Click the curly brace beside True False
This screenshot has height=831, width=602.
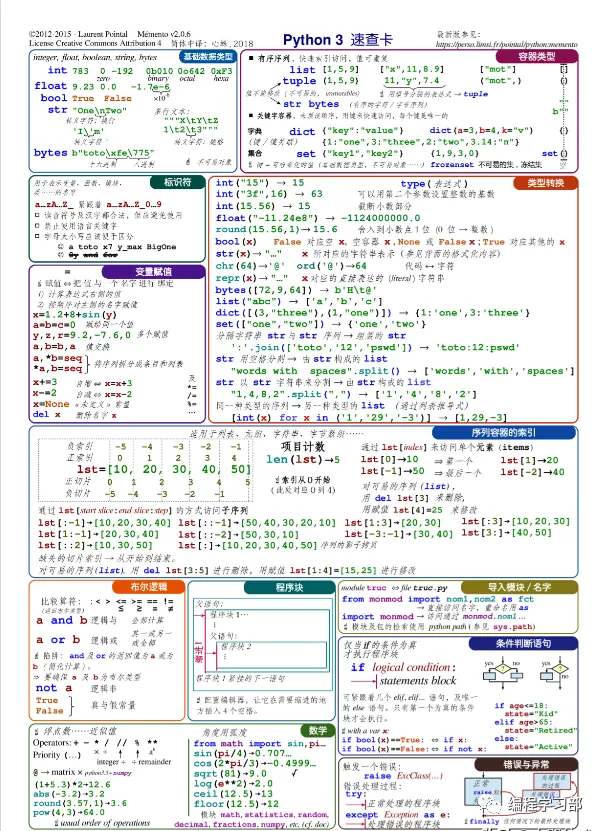(72, 705)
